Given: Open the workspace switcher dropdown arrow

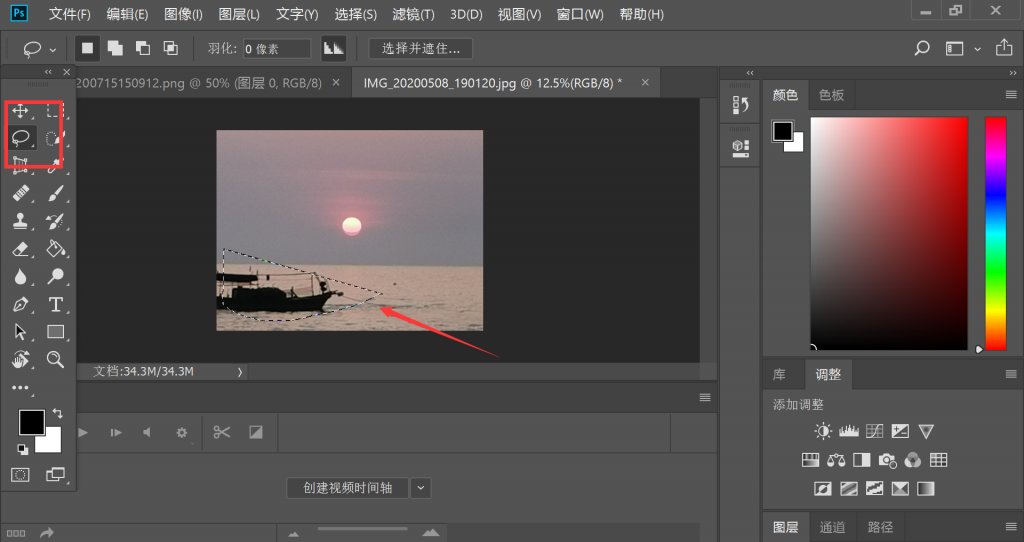Looking at the screenshot, I should click(978, 49).
